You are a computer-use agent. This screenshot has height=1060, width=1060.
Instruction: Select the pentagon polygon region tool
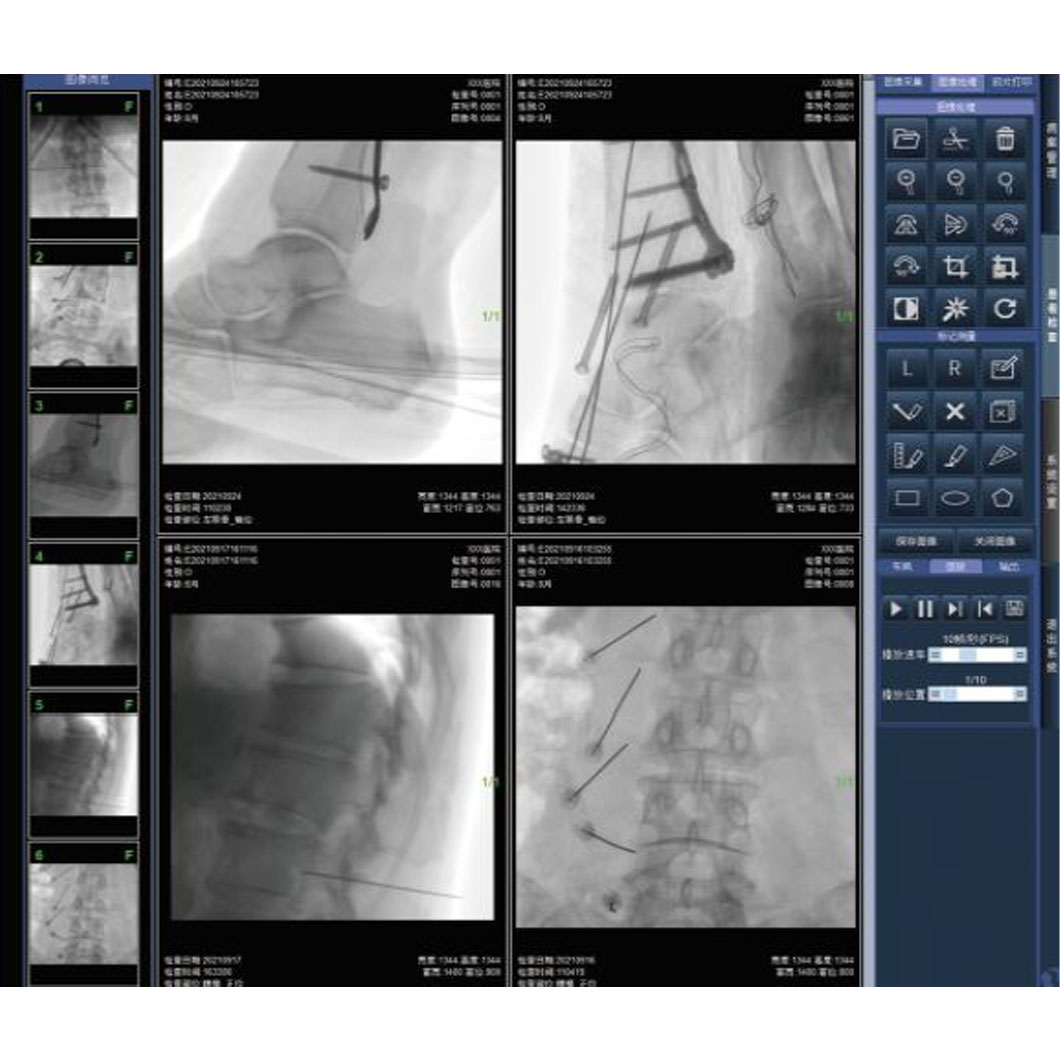coord(1004,497)
